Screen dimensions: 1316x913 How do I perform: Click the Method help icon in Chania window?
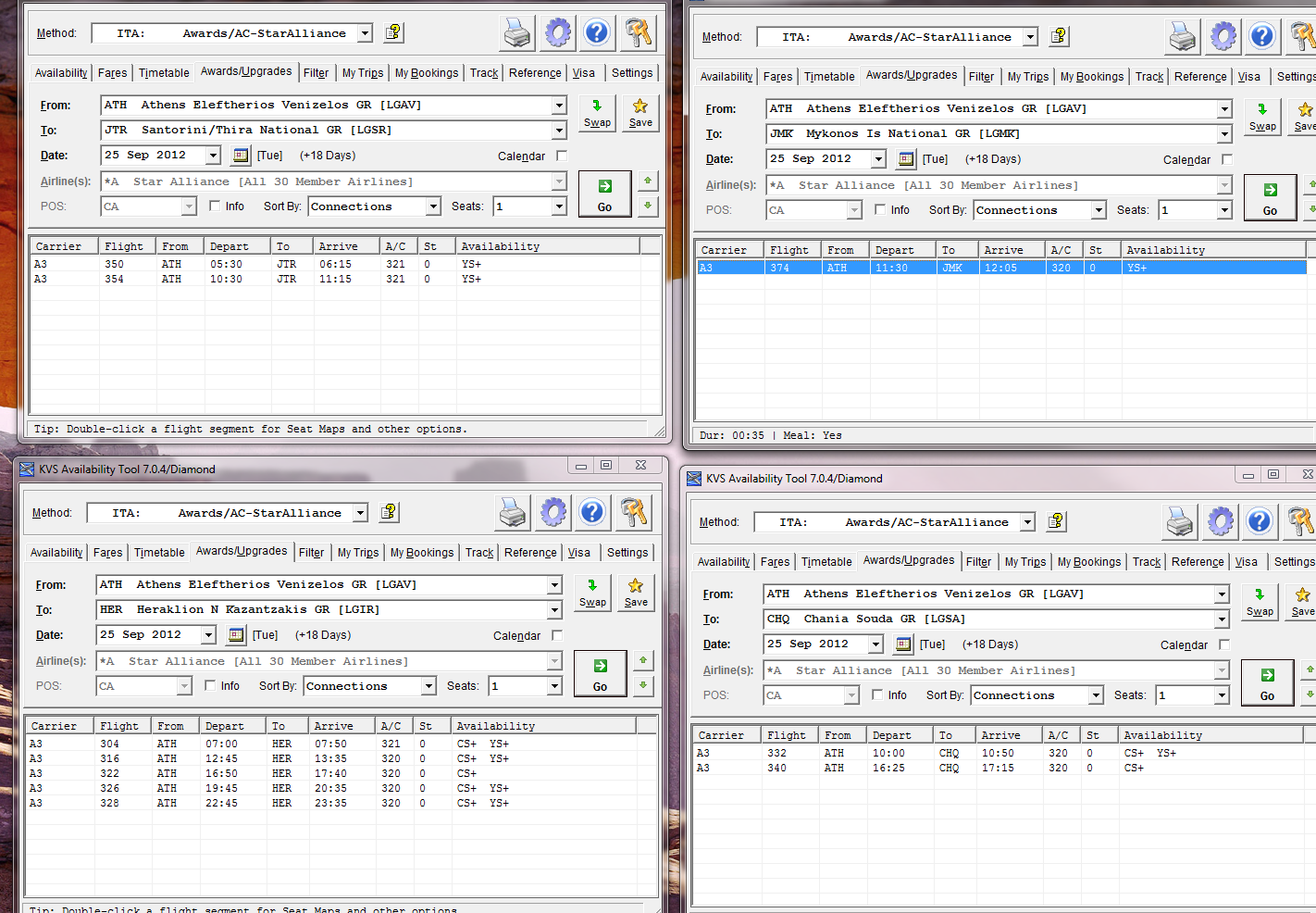click(x=1056, y=522)
